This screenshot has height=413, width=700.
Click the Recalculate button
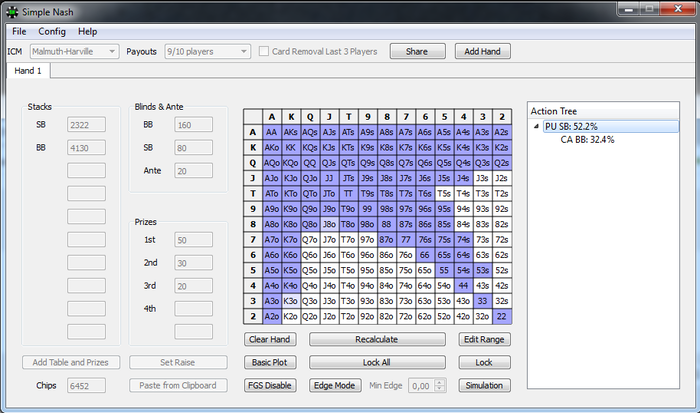tap(377, 339)
